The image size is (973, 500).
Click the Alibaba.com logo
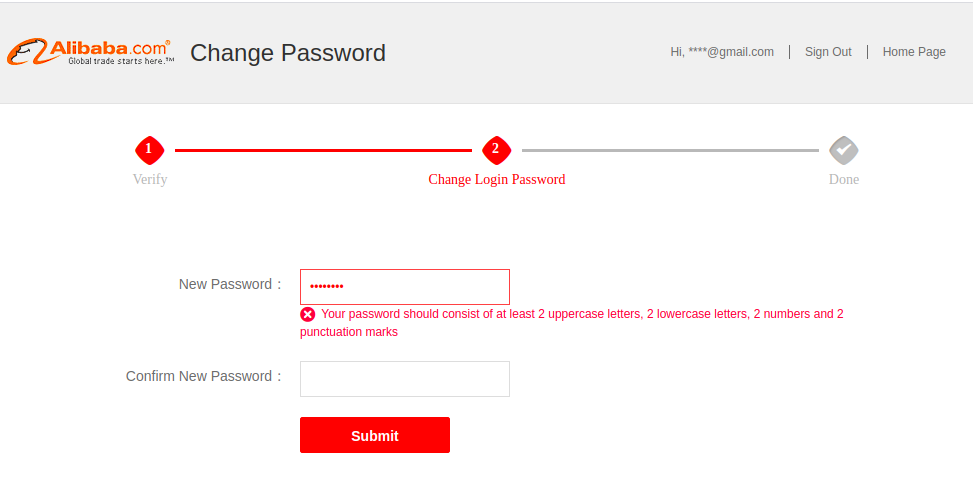point(90,52)
